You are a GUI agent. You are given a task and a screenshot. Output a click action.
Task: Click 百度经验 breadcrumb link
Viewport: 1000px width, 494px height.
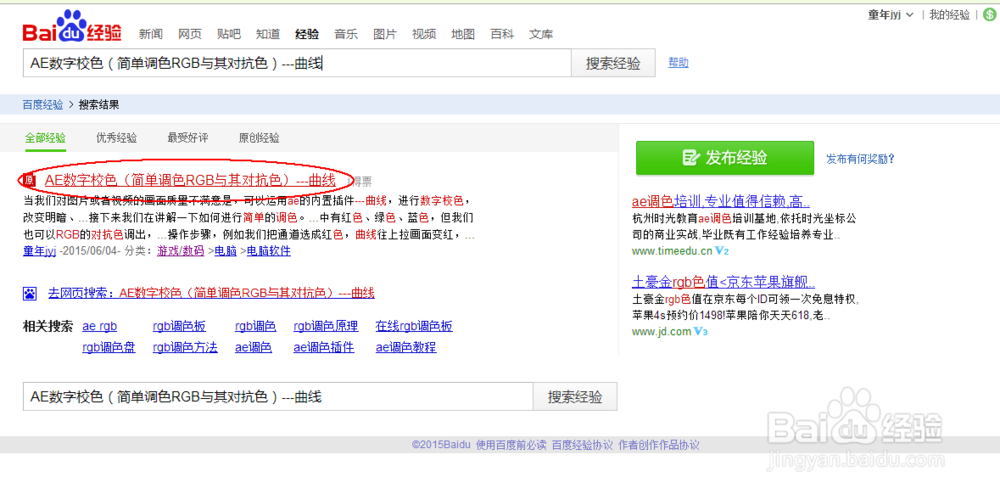(43, 105)
